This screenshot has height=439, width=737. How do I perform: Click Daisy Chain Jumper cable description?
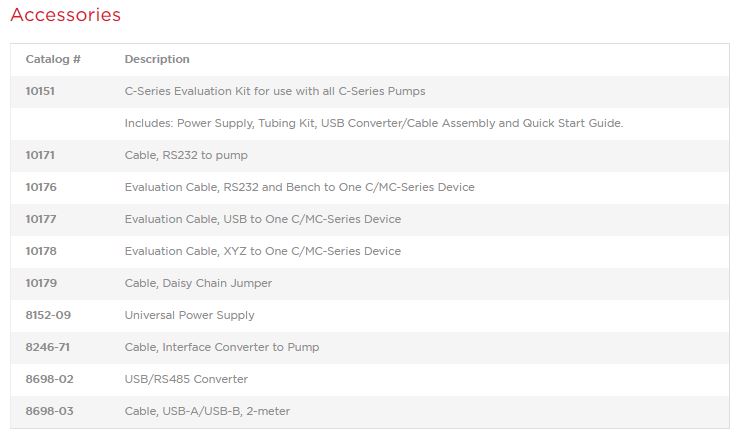pos(198,283)
